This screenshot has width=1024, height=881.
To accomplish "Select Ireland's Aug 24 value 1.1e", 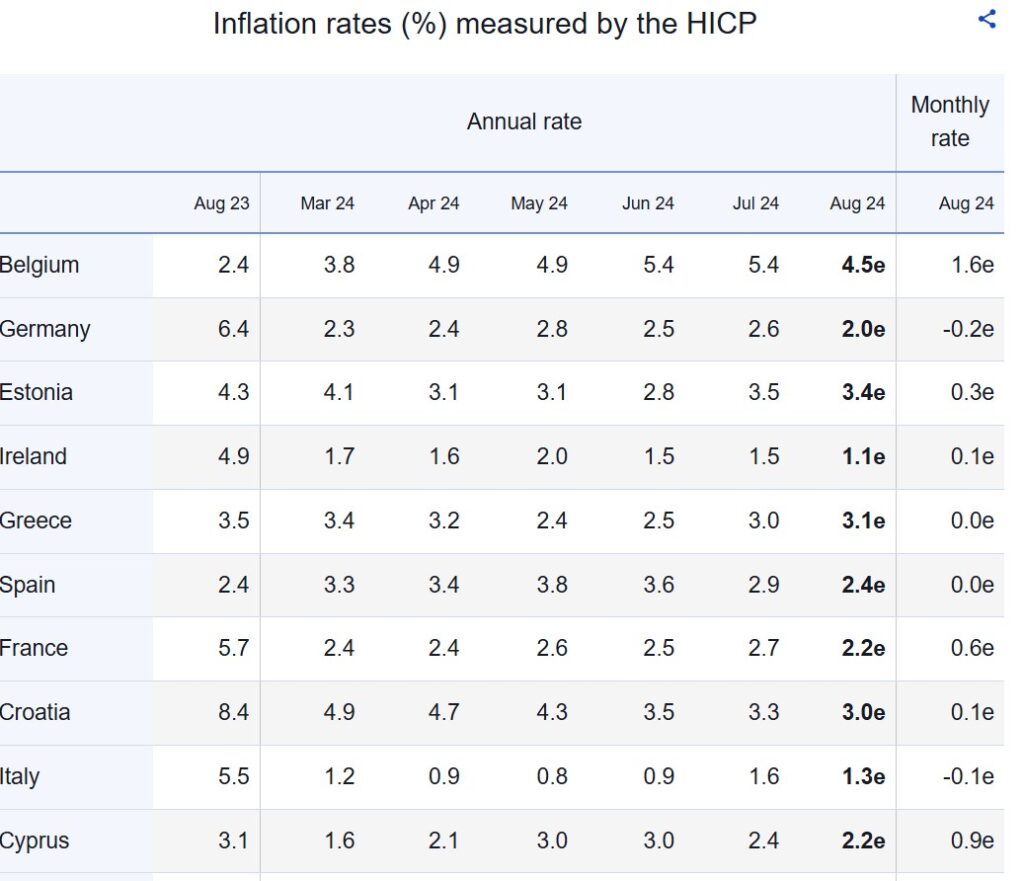I will pyautogui.click(x=863, y=457).
